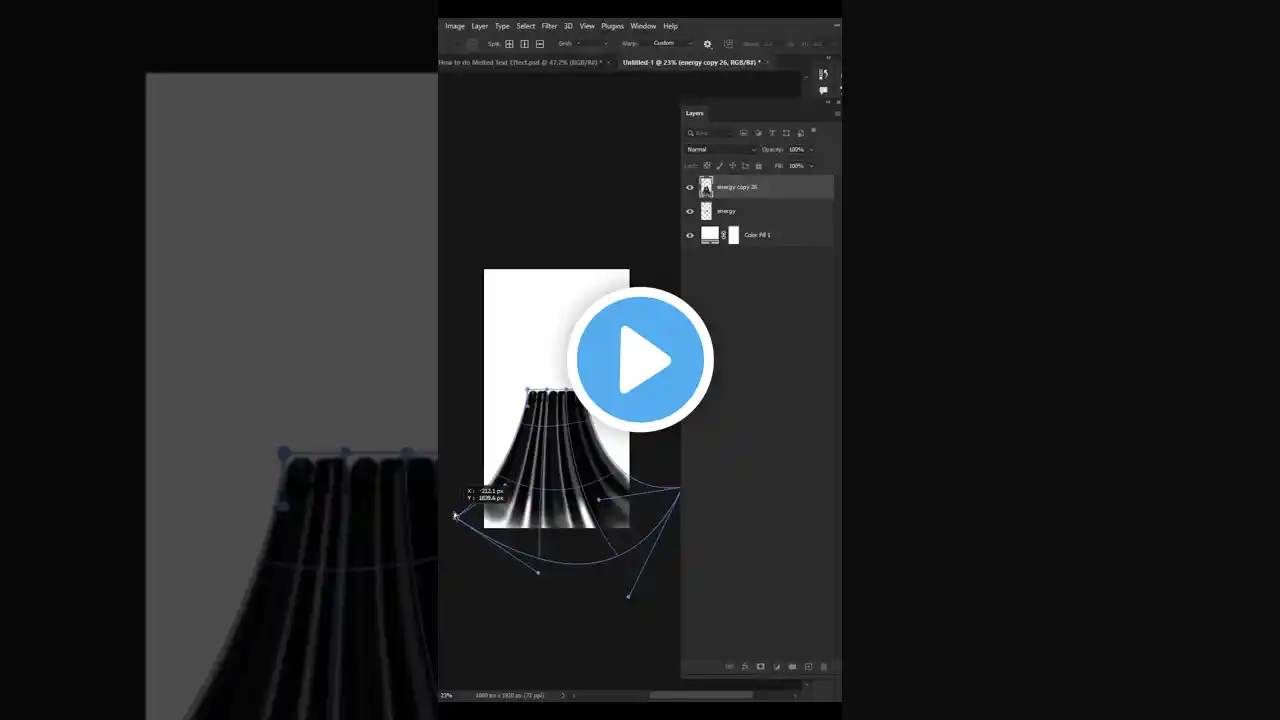Viewport: 1280px width, 720px height.
Task: Hide the Color Fill 1 layer
Action: pyautogui.click(x=690, y=235)
